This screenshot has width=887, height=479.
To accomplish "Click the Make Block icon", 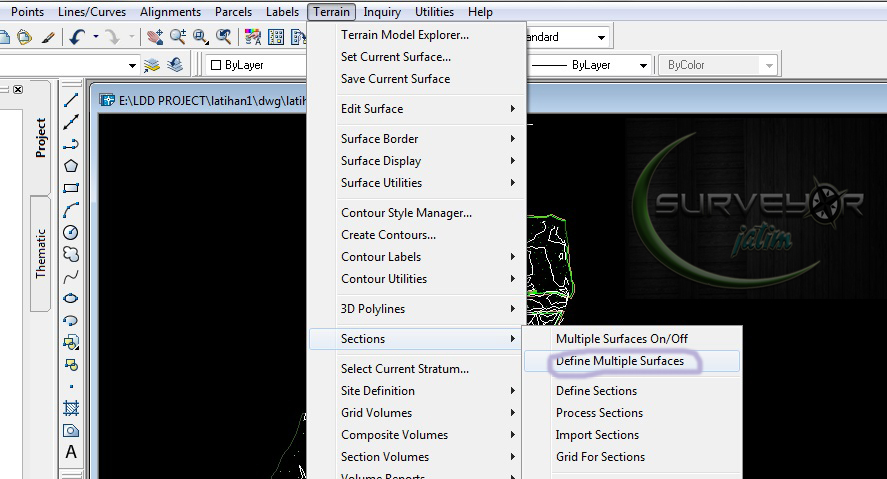I will pyautogui.click(x=71, y=365).
